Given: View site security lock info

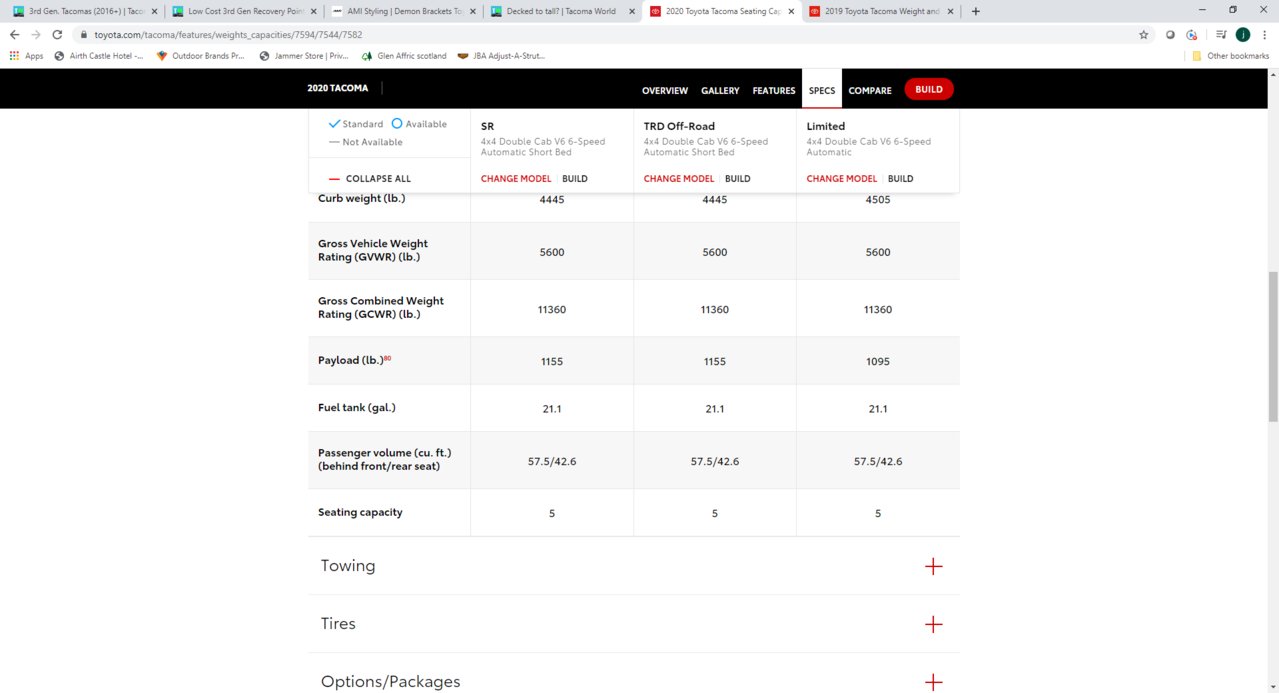Looking at the screenshot, I should (x=84, y=34).
